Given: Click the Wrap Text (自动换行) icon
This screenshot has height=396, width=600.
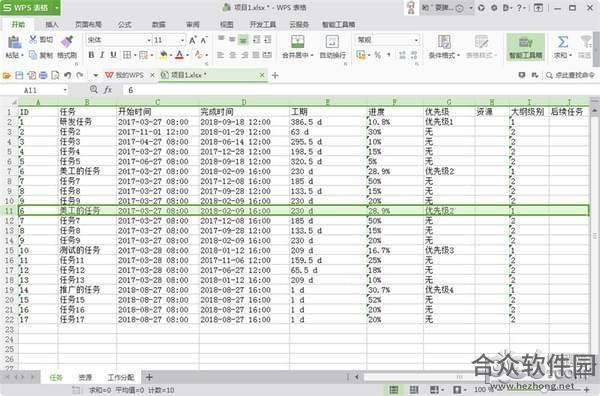Looking at the screenshot, I should tap(332, 42).
